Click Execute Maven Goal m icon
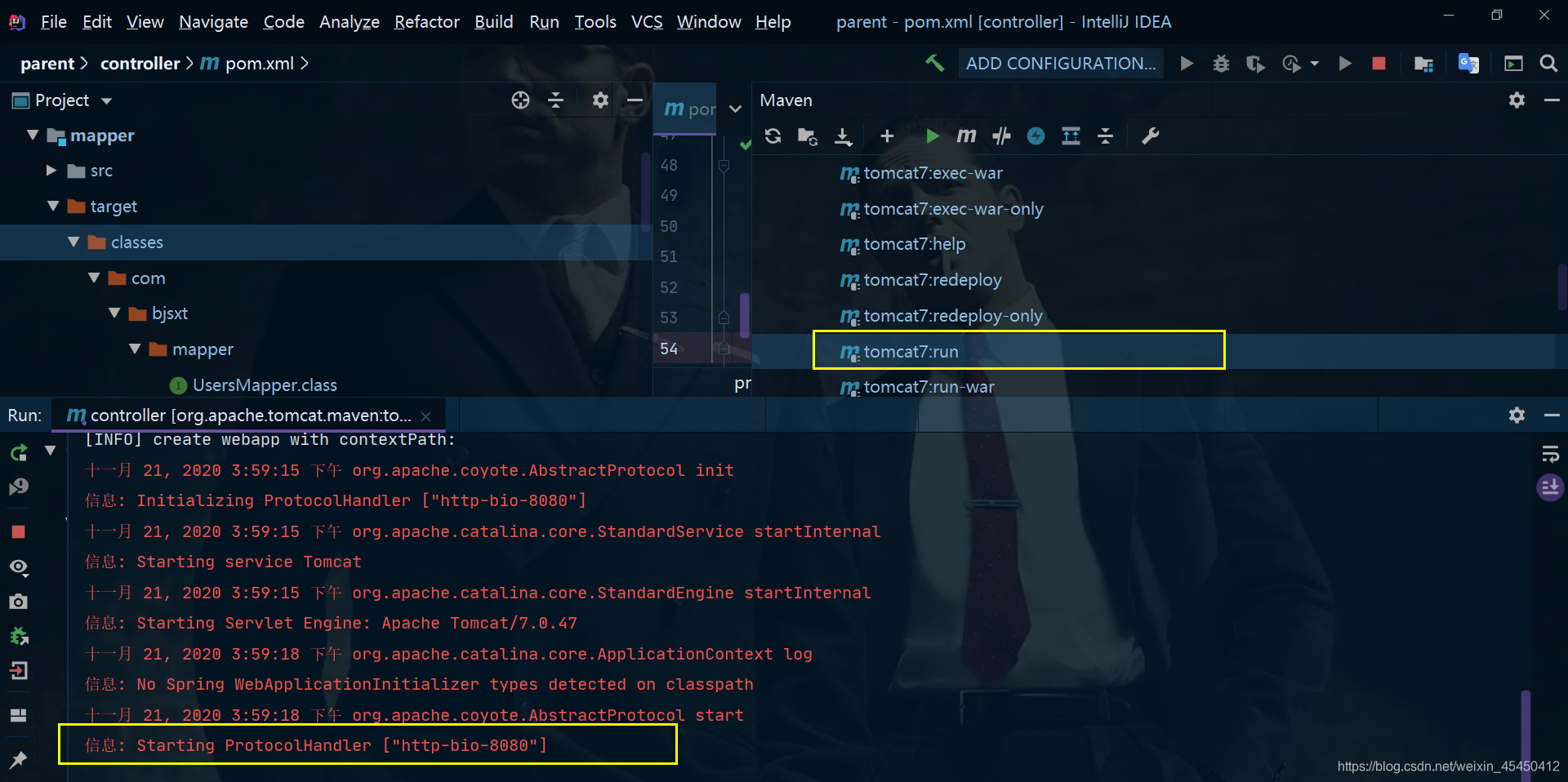Screen dimensions: 1568x782 [x=966, y=136]
